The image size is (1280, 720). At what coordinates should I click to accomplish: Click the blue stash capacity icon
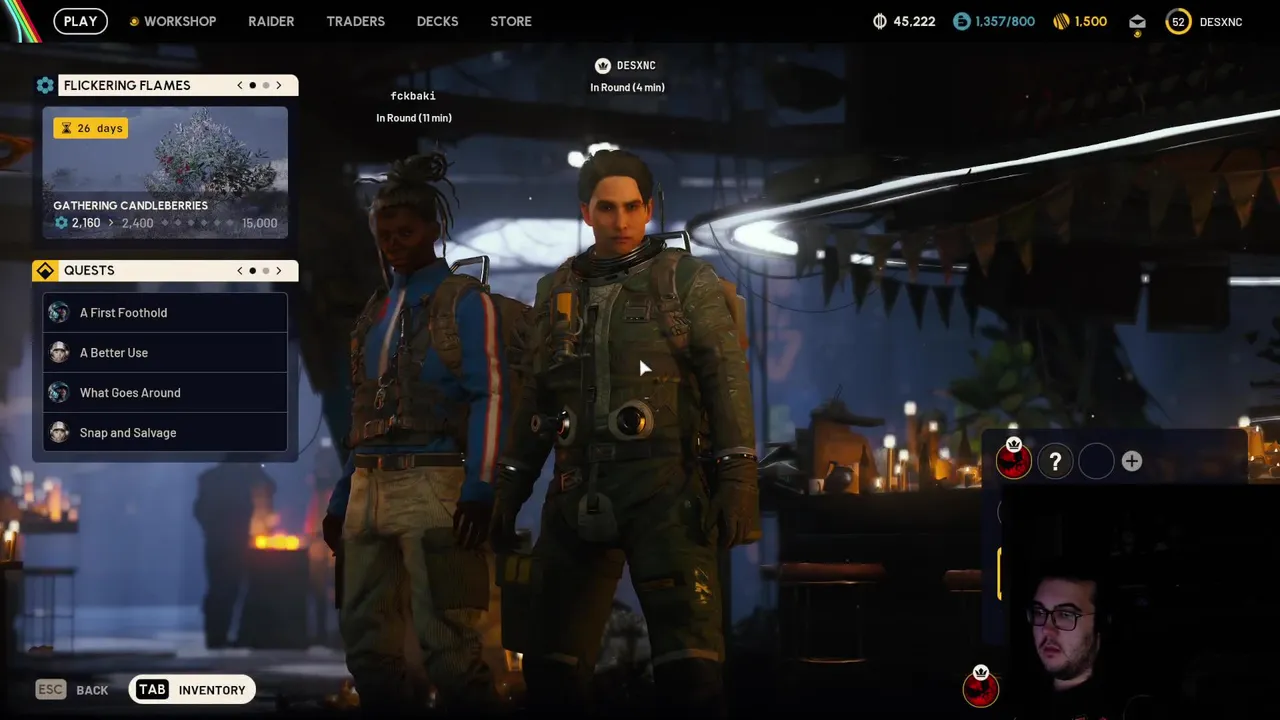(x=961, y=21)
